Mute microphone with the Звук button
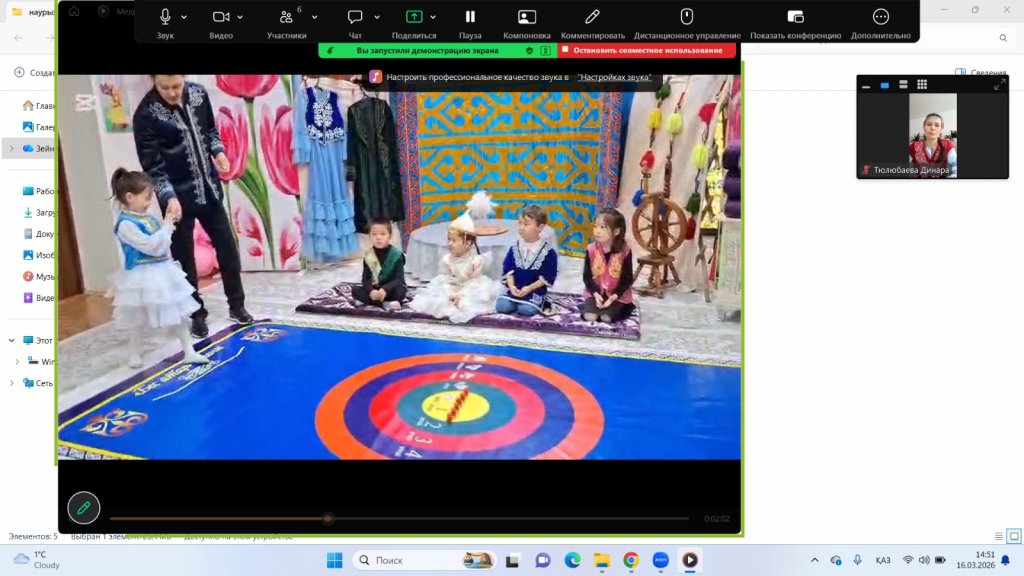 click(165, 18)
